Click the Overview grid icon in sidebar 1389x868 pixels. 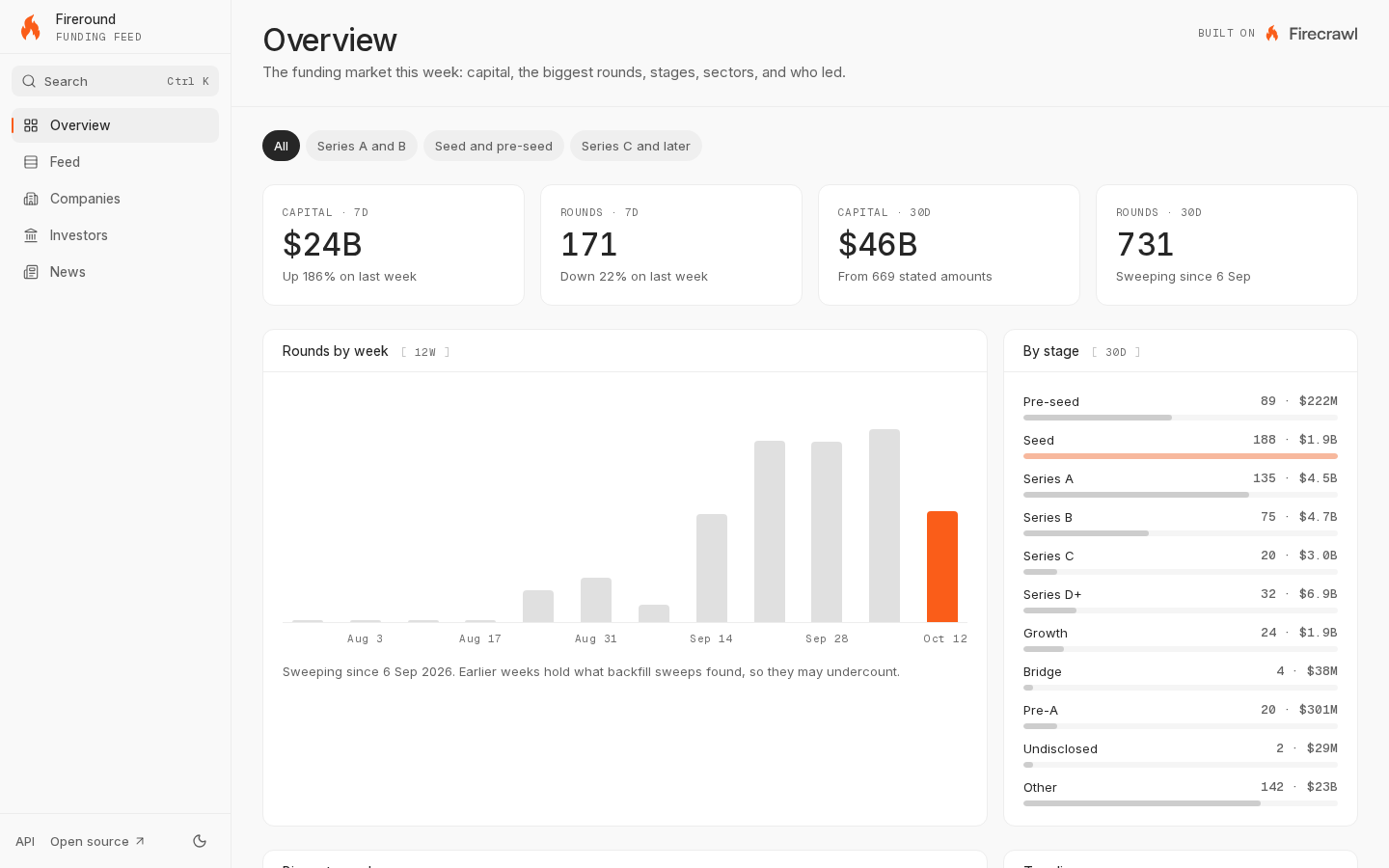pos(31,125)
